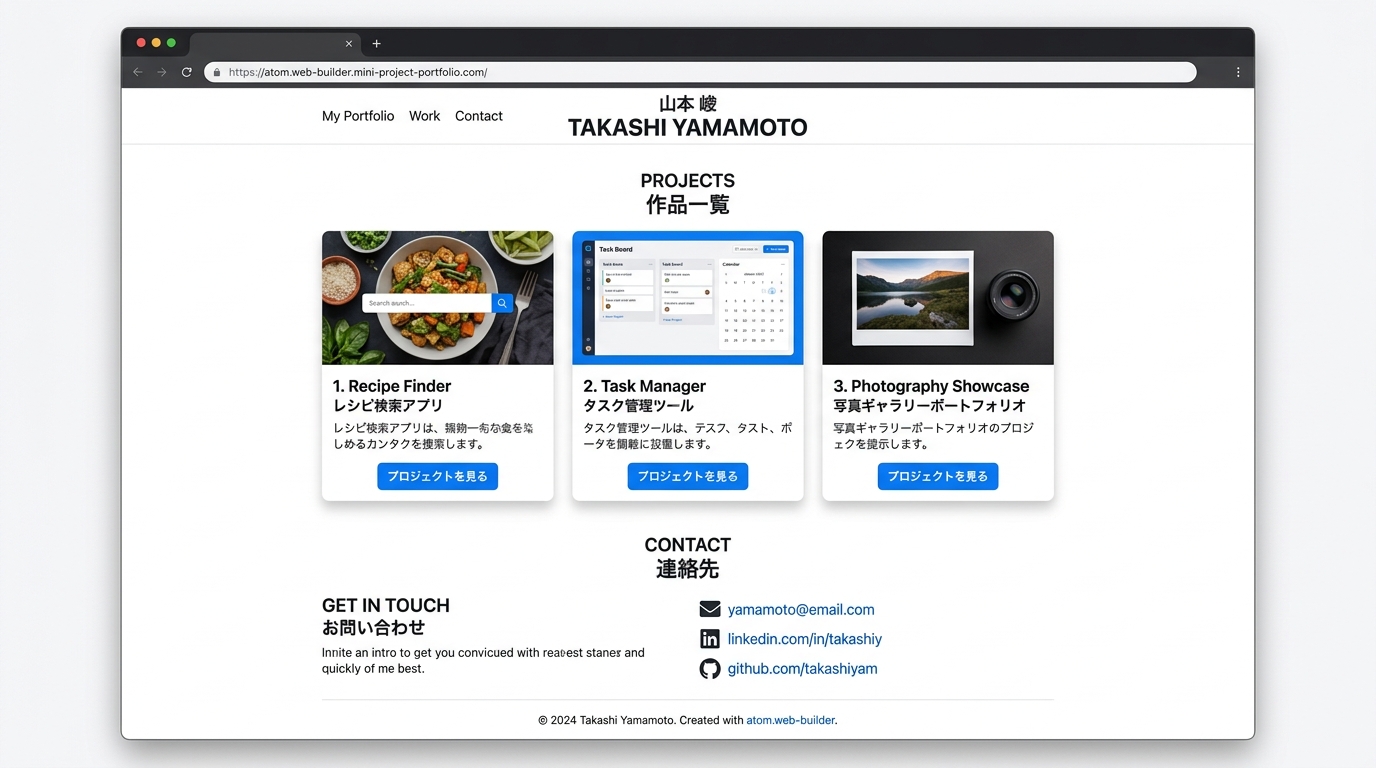Open the browser three-dot menu
The image size is (1376, 768).
coord(1238,72)
